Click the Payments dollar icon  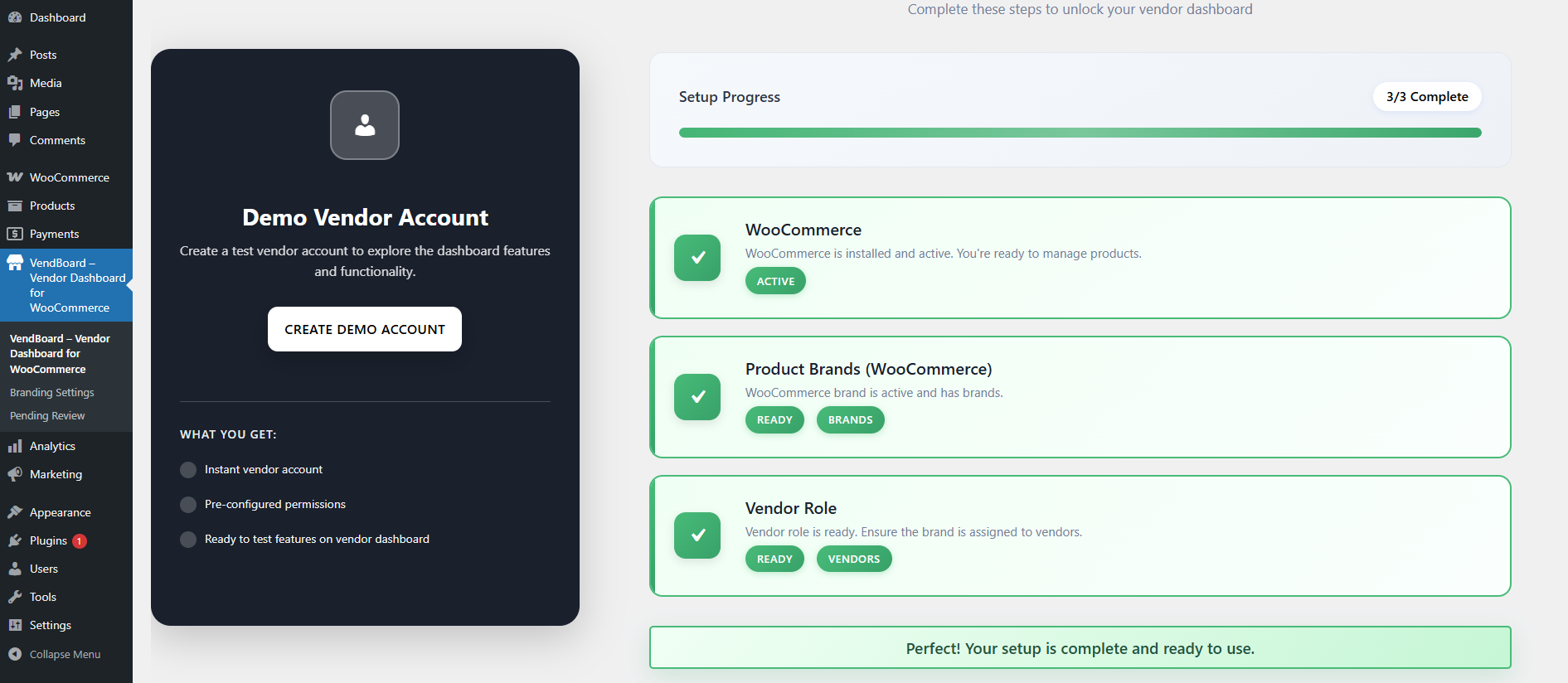click(15, 234)
